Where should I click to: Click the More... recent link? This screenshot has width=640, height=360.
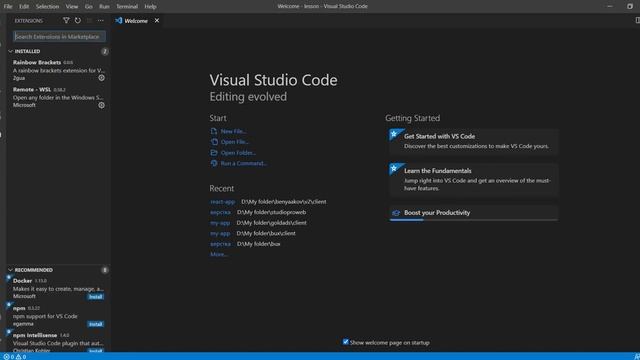point(219,254)
